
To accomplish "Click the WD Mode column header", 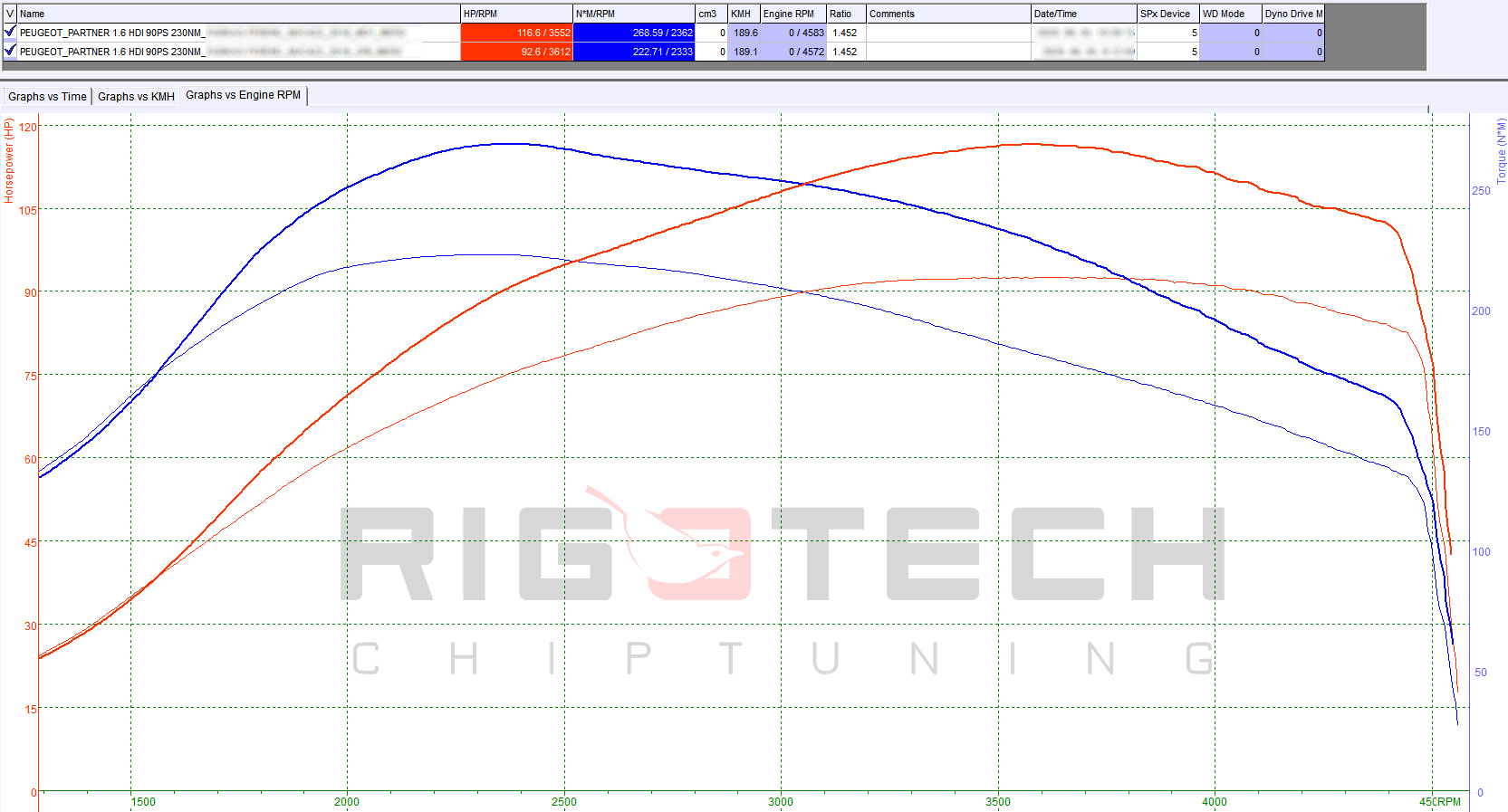I will 1231,14.
